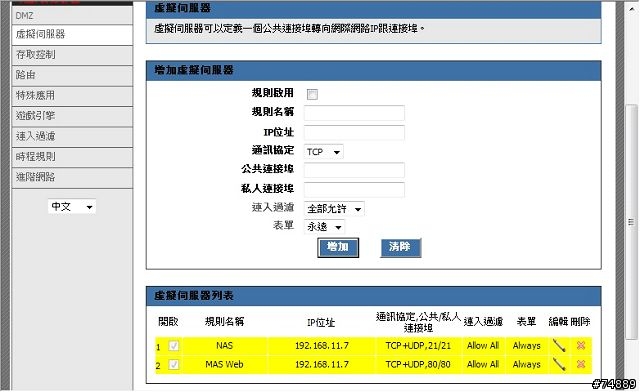Click Allow All in the NAS row
Image resolution: width=640 pixels, height=392 pixels.
[x=483, y=345]
